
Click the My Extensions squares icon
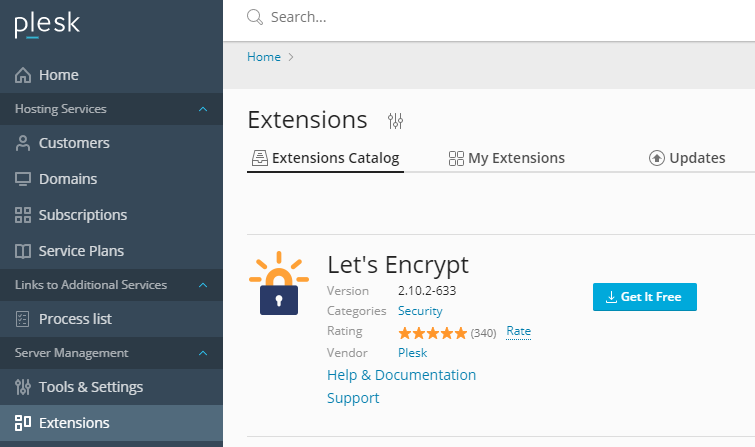tap(456, 158)
